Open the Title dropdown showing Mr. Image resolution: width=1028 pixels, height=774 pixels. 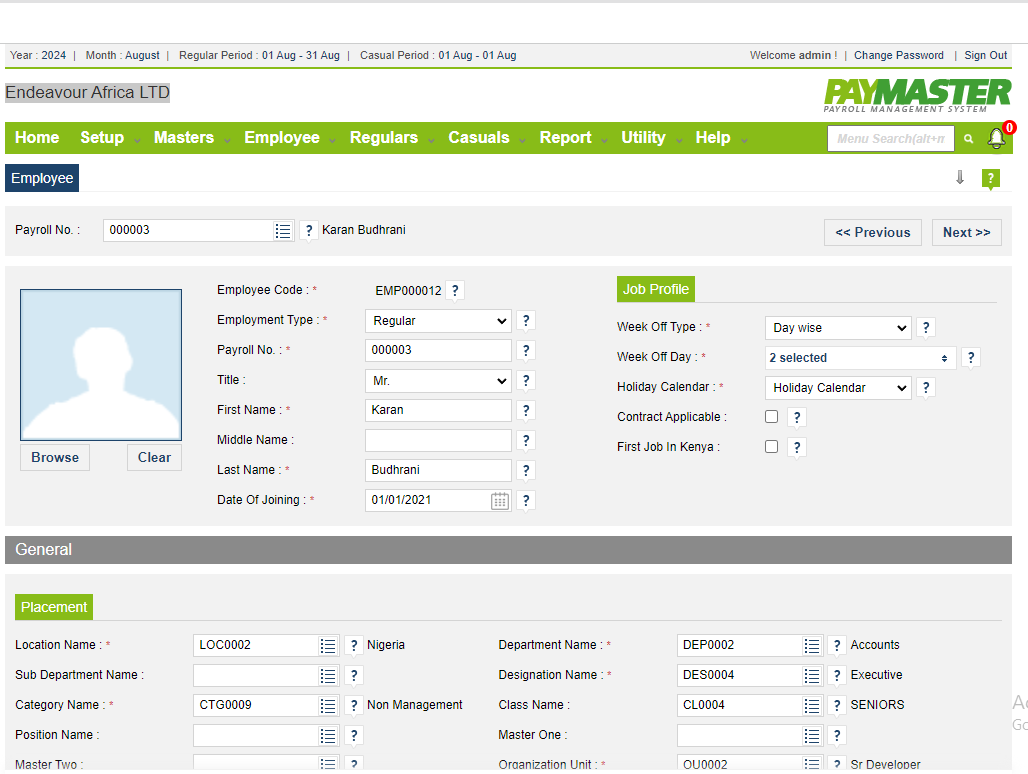[438, 381]
